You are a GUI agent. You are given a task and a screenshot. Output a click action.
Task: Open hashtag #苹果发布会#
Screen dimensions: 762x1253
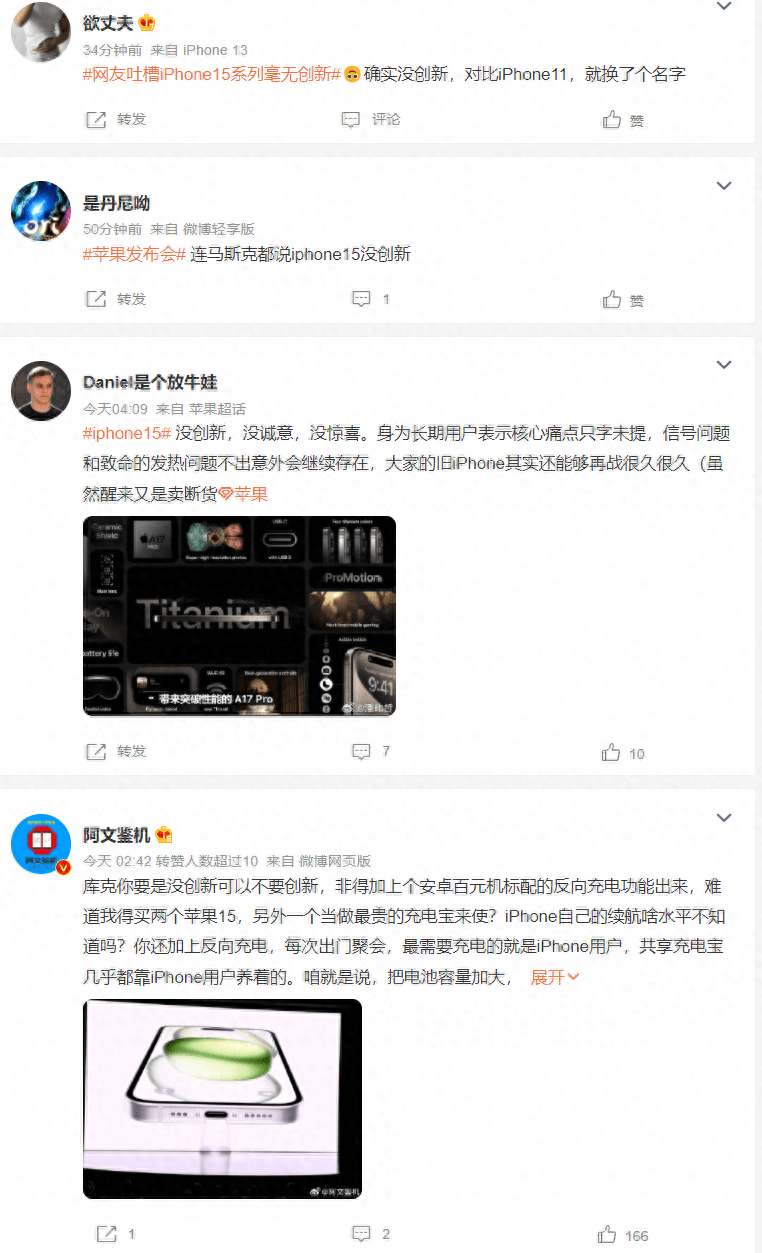coord(134,254)
